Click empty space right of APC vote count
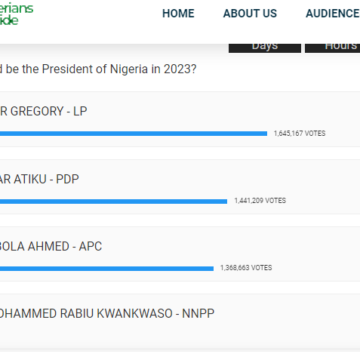Viewport: 360px width, 360px height. point(317,268)
